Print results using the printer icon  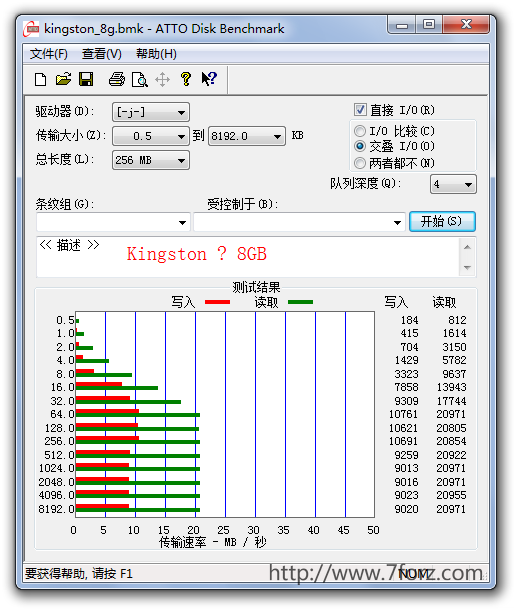click(x=117, y=79)
